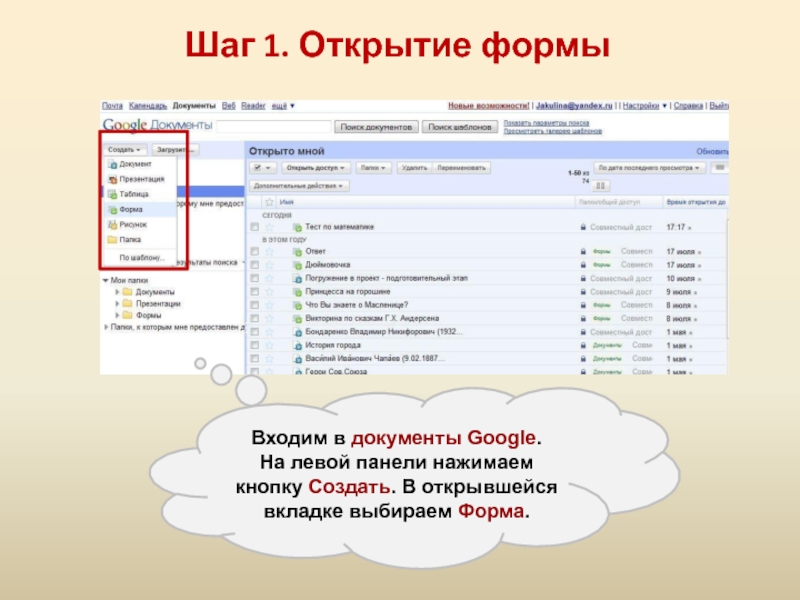Viewport: 800px width, 600px height.
Task: Open the select-all checkbox dropdown
Action: coord(263,168)
